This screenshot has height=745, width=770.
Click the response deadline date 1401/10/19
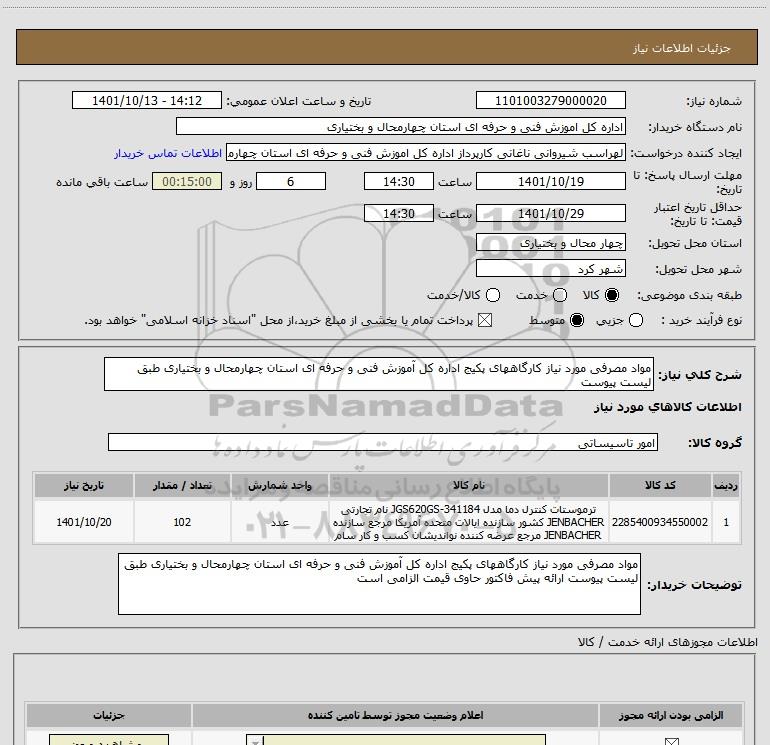(x=550, y=181)
